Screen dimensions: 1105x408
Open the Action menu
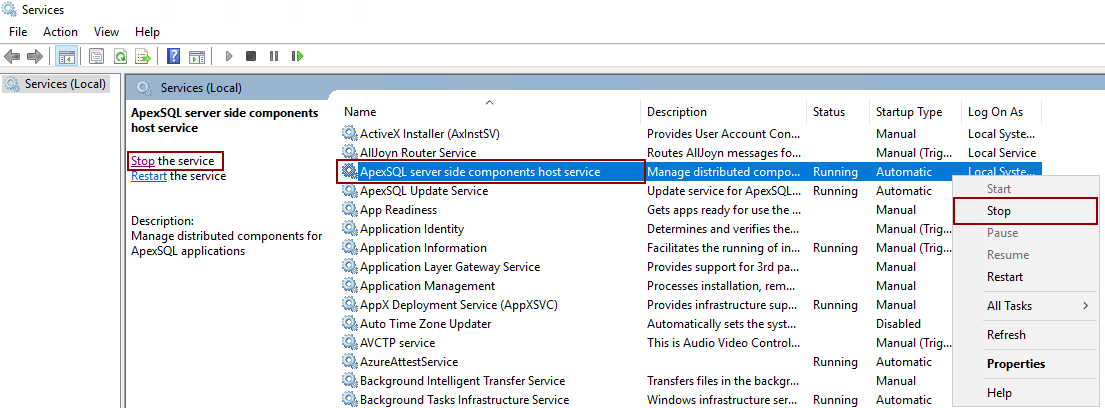(60, 32)
